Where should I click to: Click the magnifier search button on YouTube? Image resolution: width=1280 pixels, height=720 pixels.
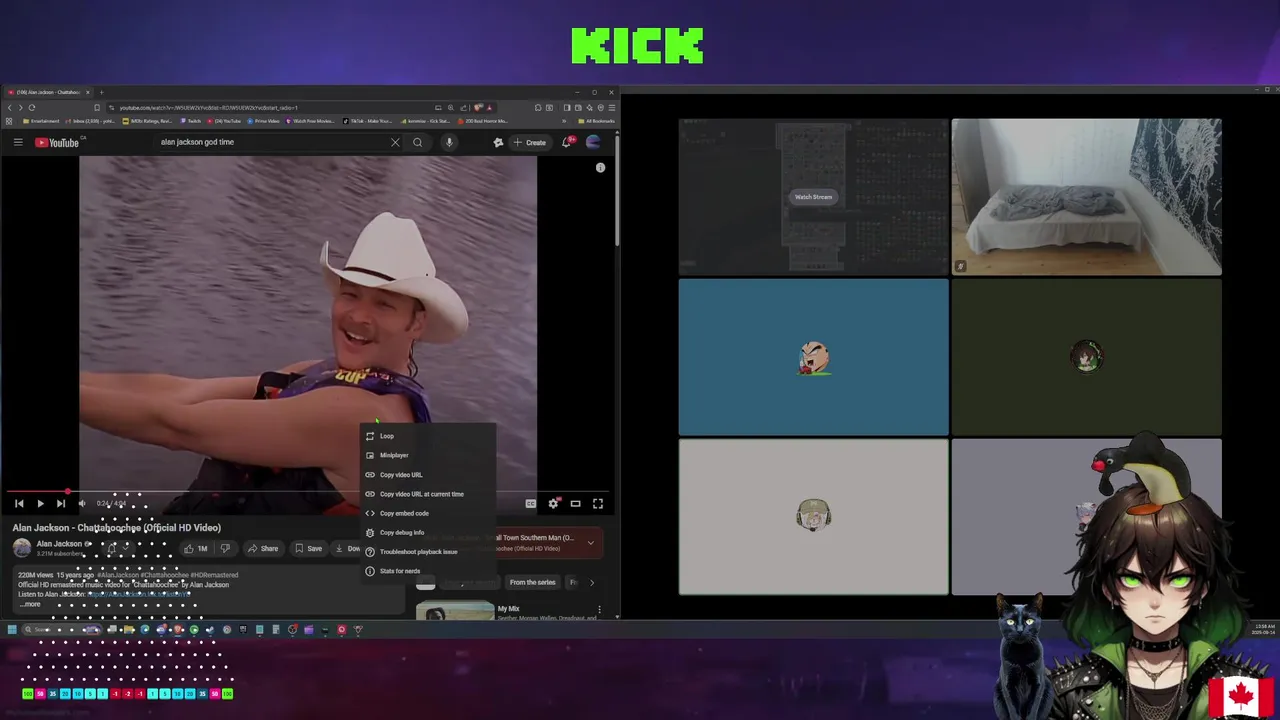pos(418,142)
